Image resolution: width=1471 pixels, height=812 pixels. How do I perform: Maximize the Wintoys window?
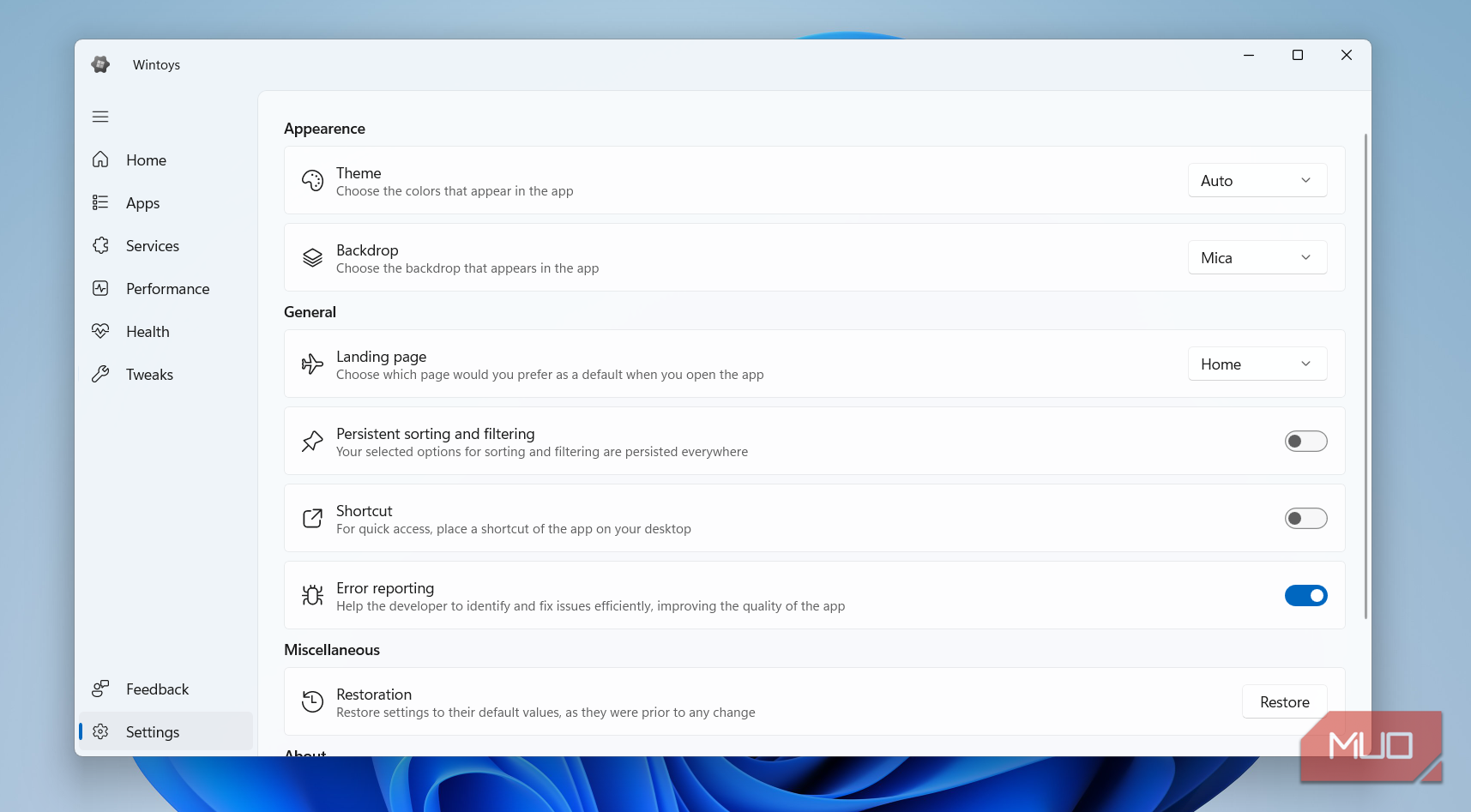(x=1297, y=55)
